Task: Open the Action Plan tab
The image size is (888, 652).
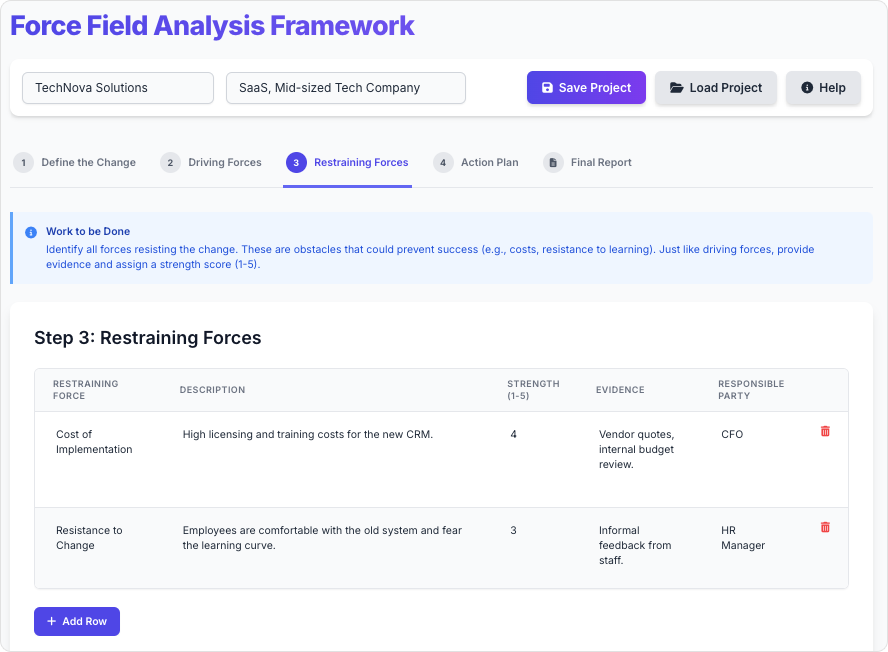Action: [x=476, y=163]
